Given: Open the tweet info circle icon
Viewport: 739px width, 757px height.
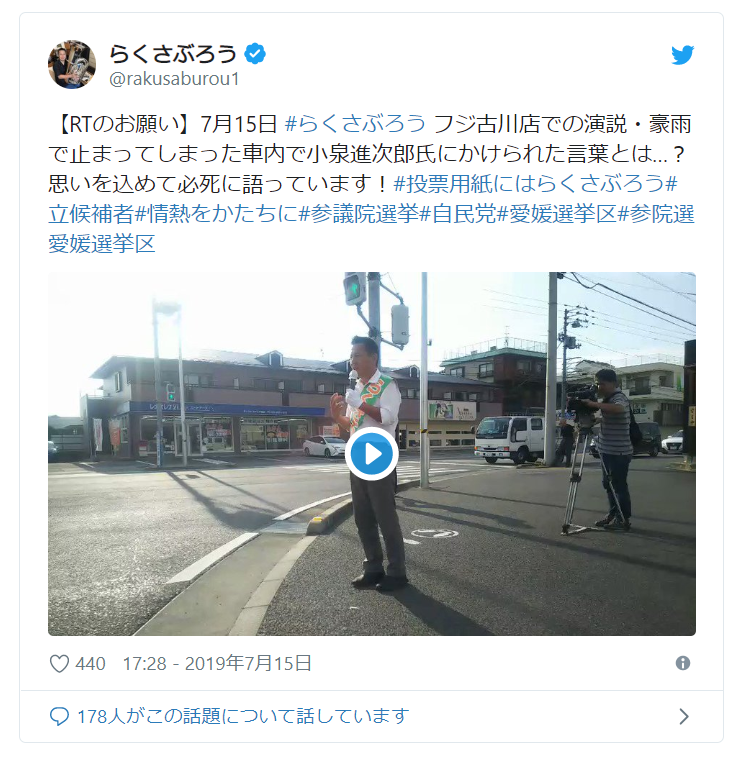Looking at the screenshot, I should pos(683,663).
